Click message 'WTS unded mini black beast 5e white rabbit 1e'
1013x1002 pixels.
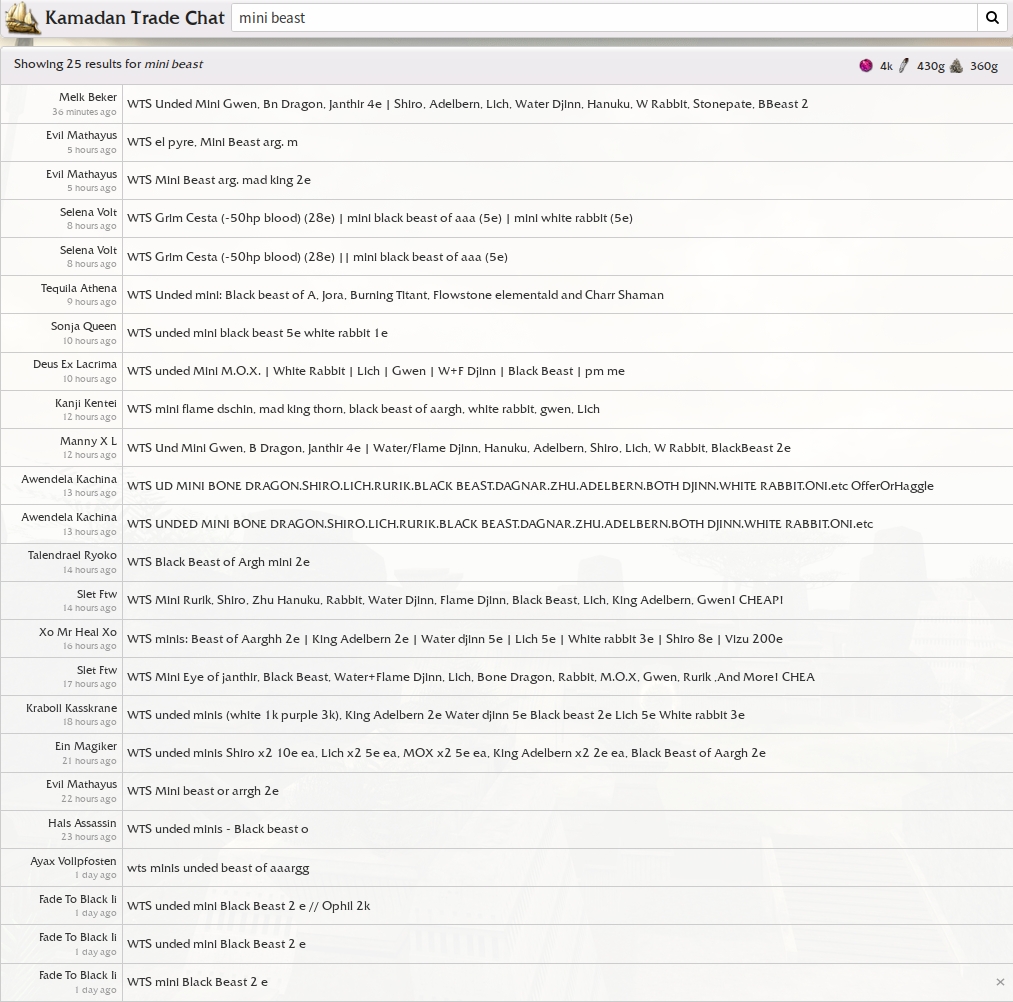tap(257, 333)
